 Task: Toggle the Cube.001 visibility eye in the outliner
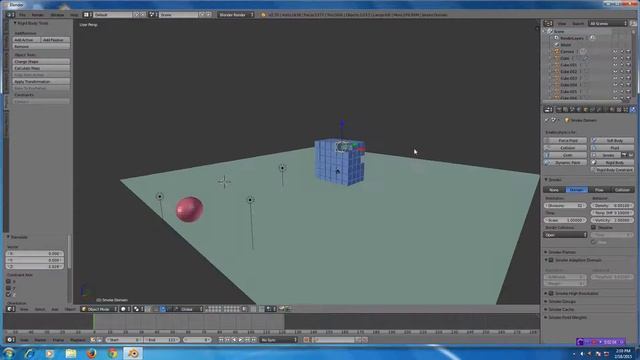tap(615, 65)
